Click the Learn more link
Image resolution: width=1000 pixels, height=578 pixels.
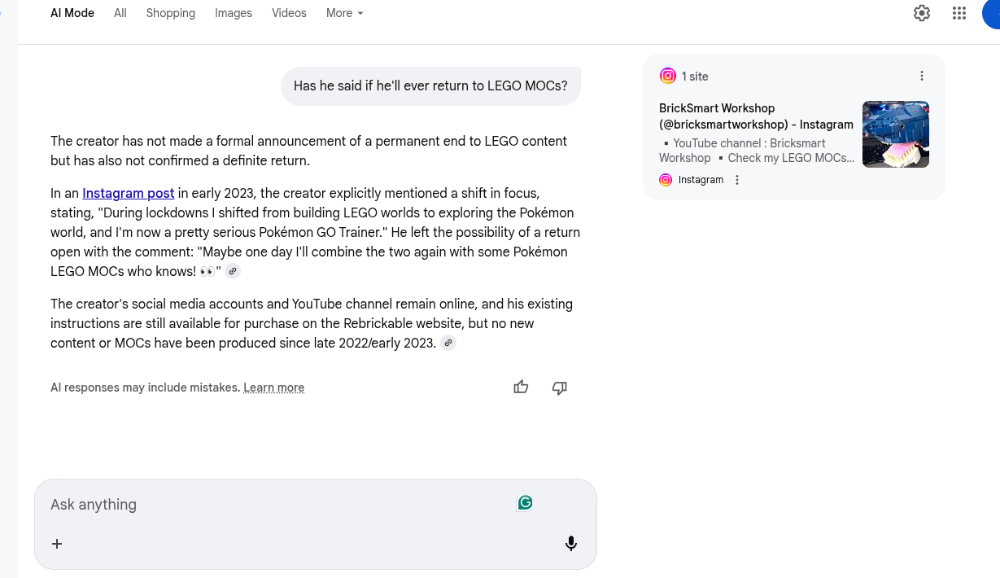pyautogui.click(x=274, y=388)
